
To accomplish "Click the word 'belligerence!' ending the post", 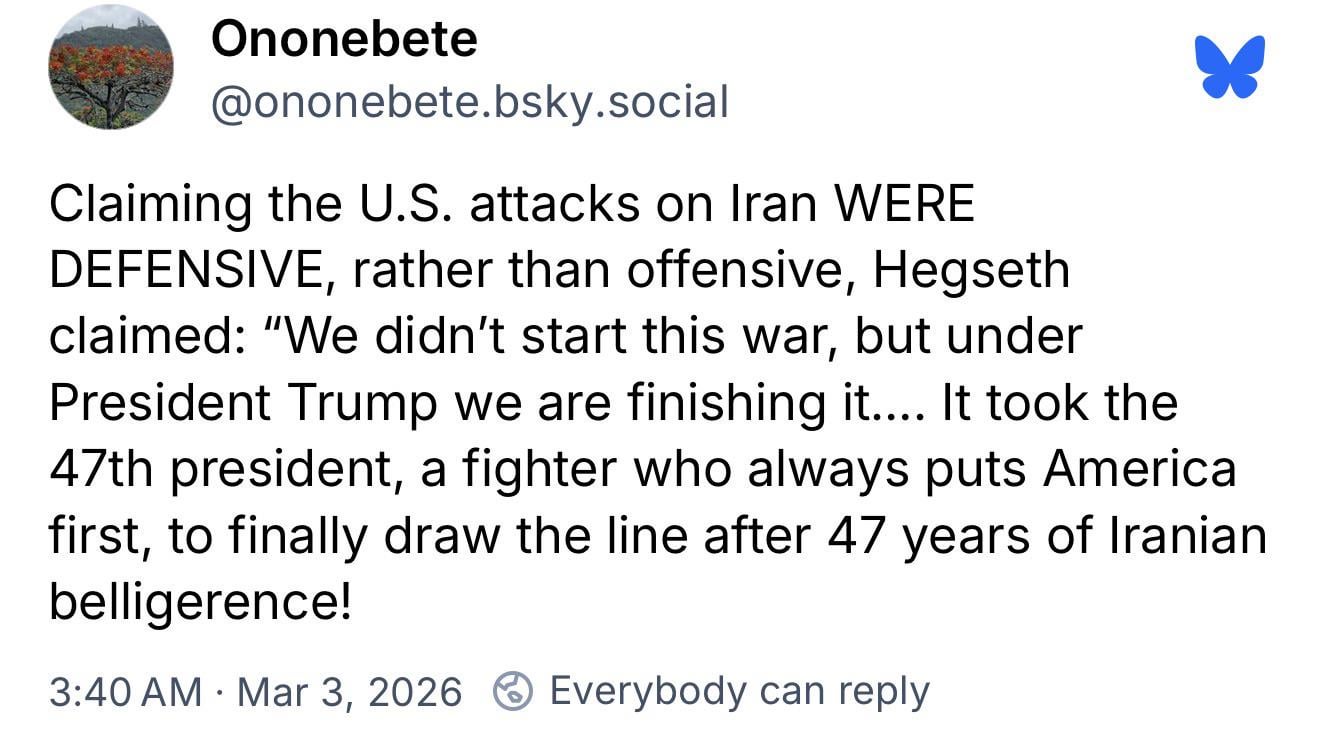I will tap(200, 601).
